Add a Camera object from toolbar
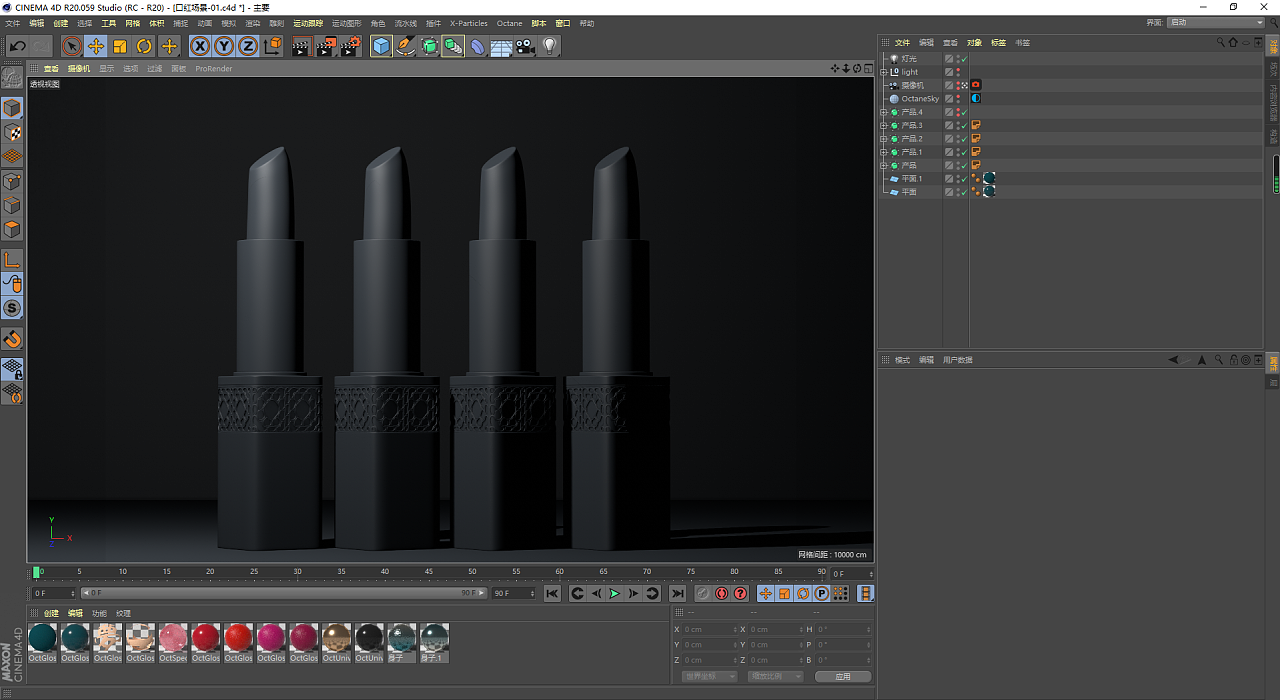Image resolution: width=1280 pixels, height=700 pixels. pyautogui.click(x=525, y=46)
